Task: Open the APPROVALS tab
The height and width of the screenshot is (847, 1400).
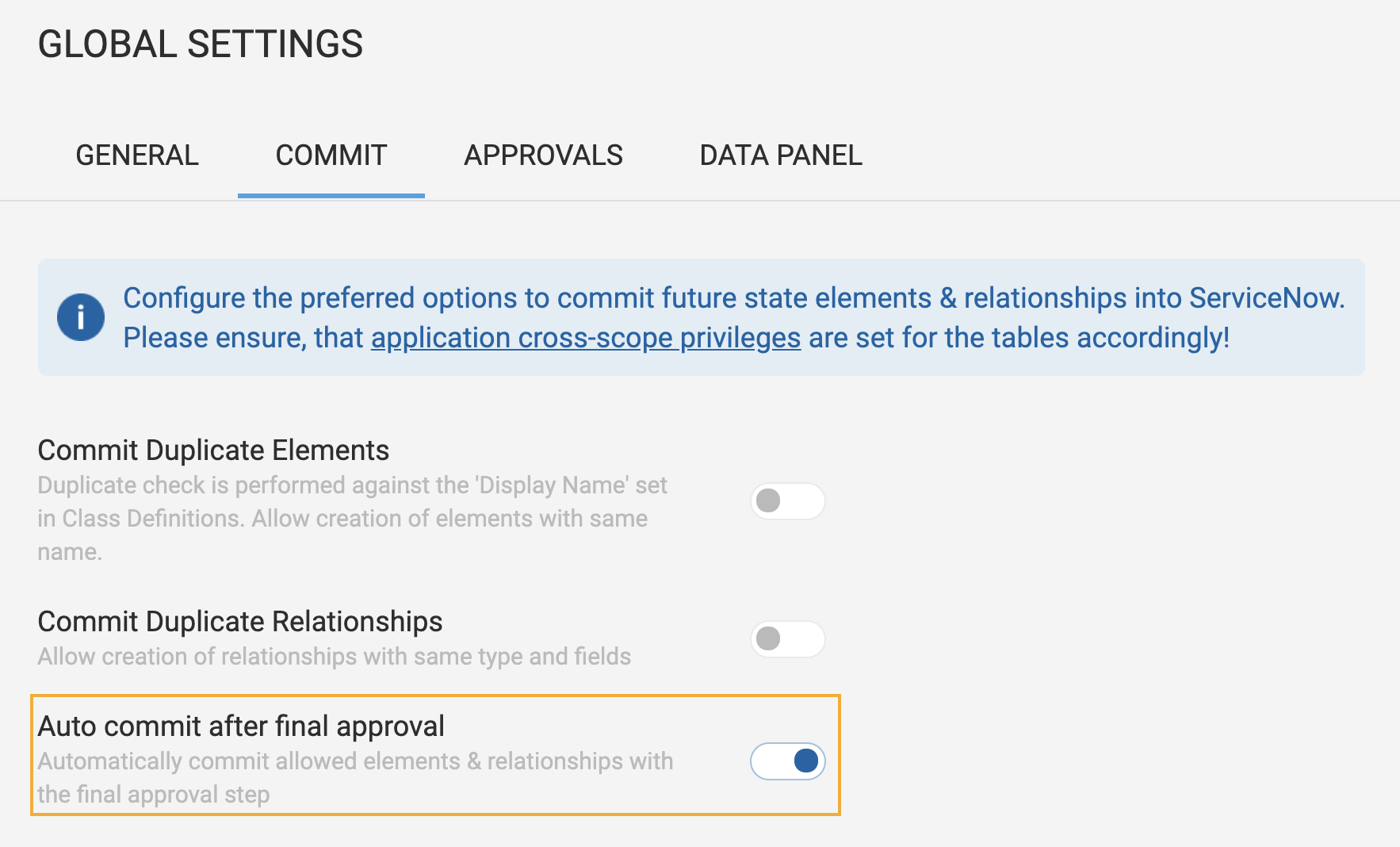Action: 543,155
